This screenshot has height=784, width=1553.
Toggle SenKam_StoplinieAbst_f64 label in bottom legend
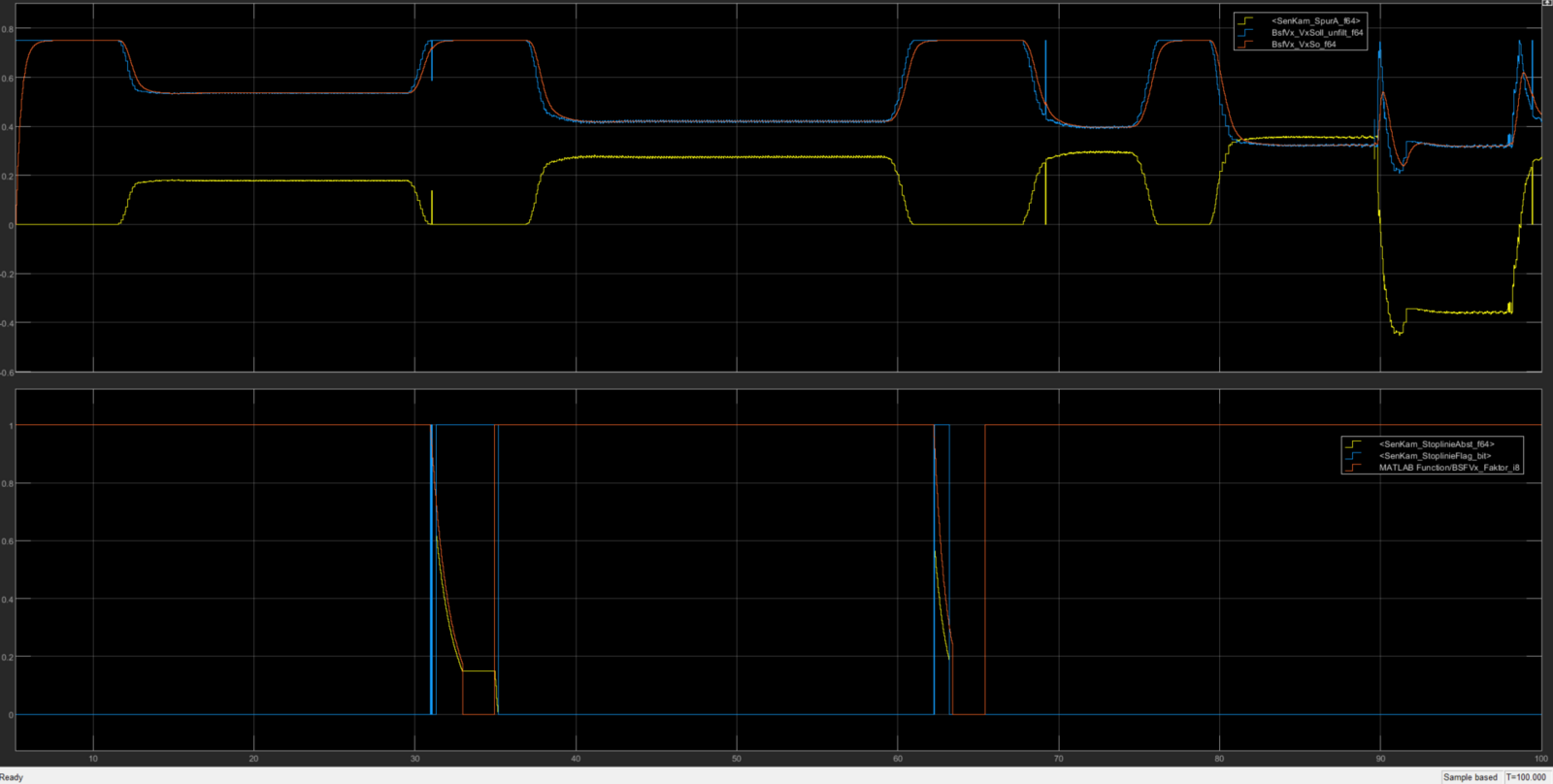(x=1437, y=444)
